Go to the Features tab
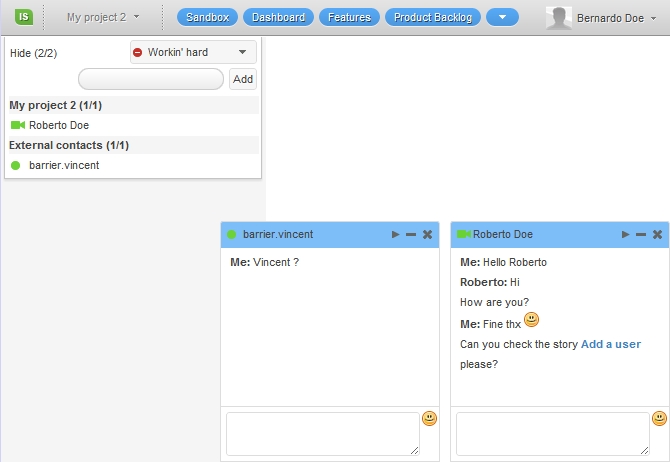The width and height of the screenshot is (670, 462). click(x=349, y=18)
